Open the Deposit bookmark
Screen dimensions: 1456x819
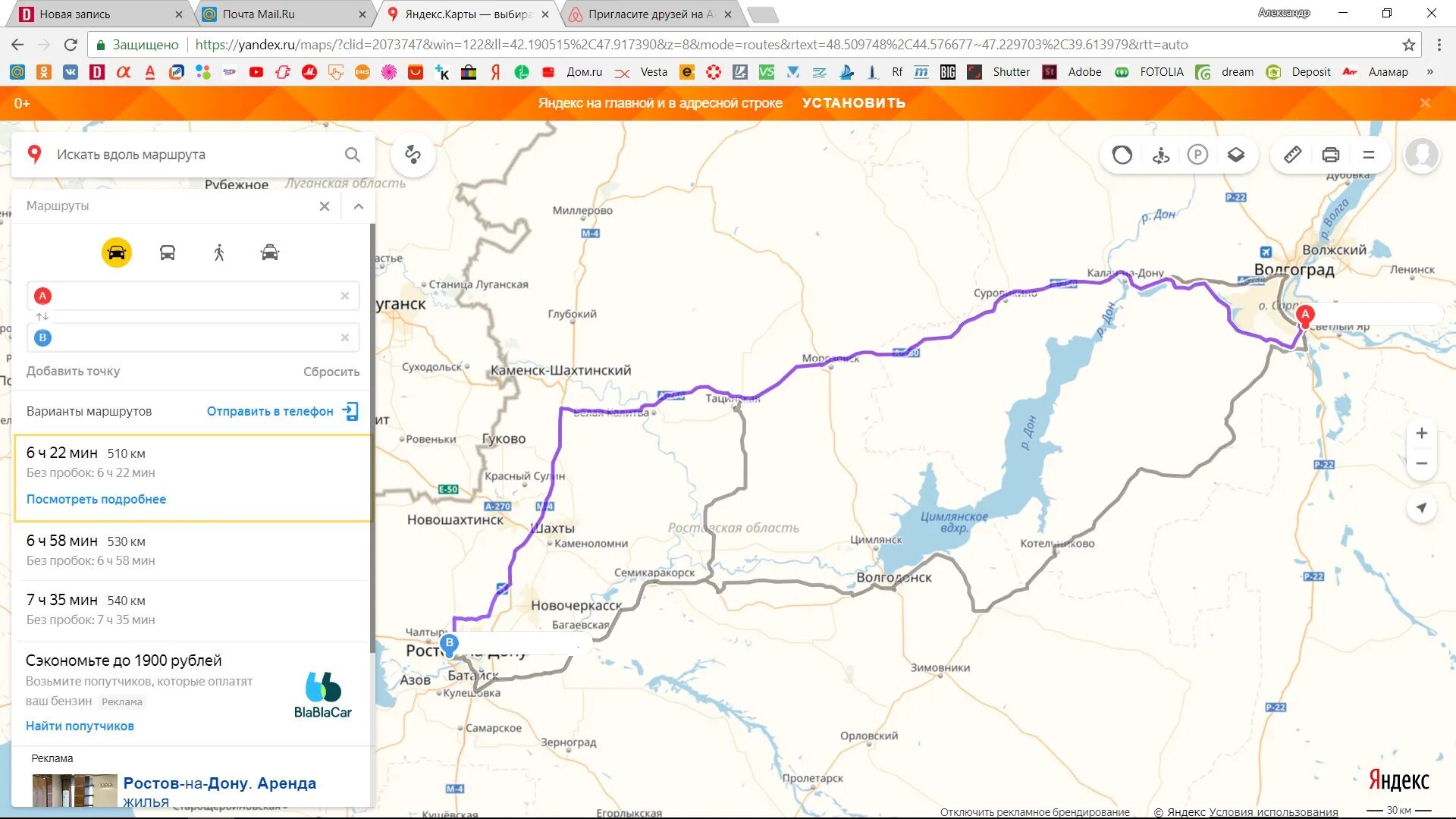click(1299, 72)
